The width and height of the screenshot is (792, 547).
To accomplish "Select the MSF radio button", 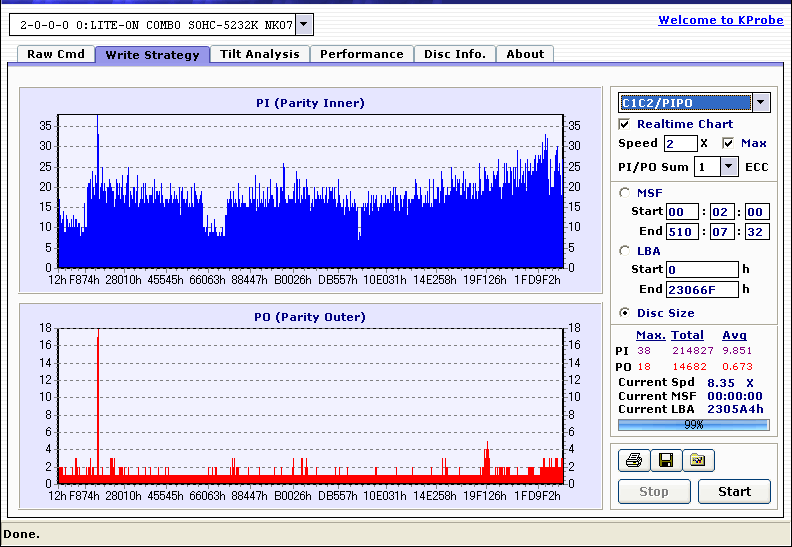I will click(x=625, y=193).
